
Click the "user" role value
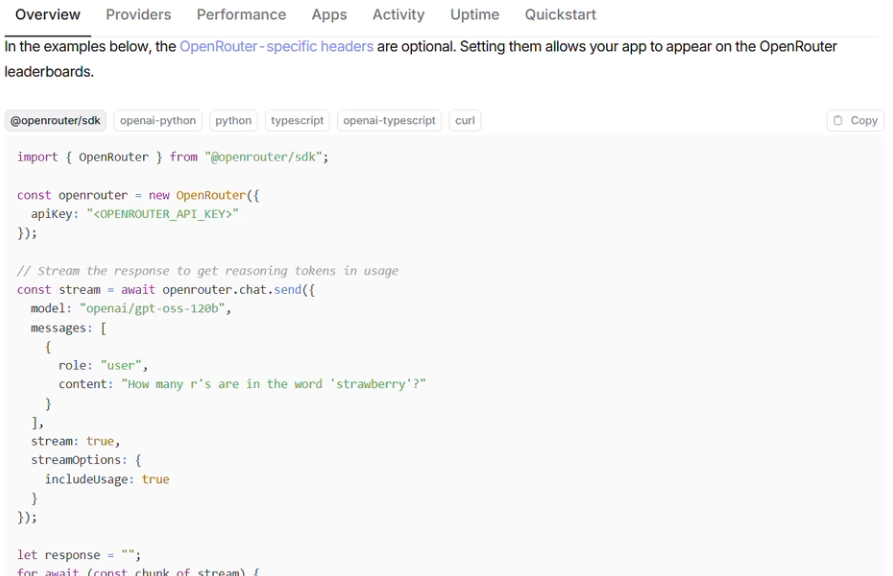click(121, 366)
